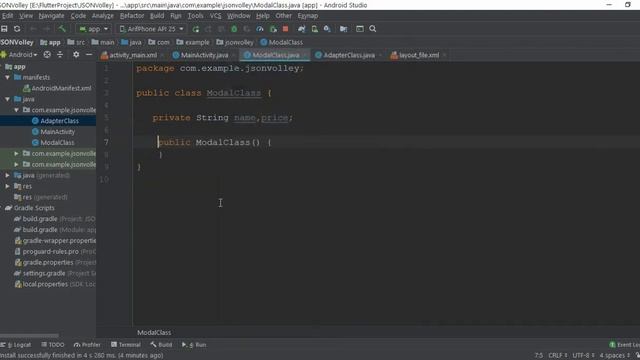Open the SDK Manager icon
640x360 pixels.
coord(327,29)
